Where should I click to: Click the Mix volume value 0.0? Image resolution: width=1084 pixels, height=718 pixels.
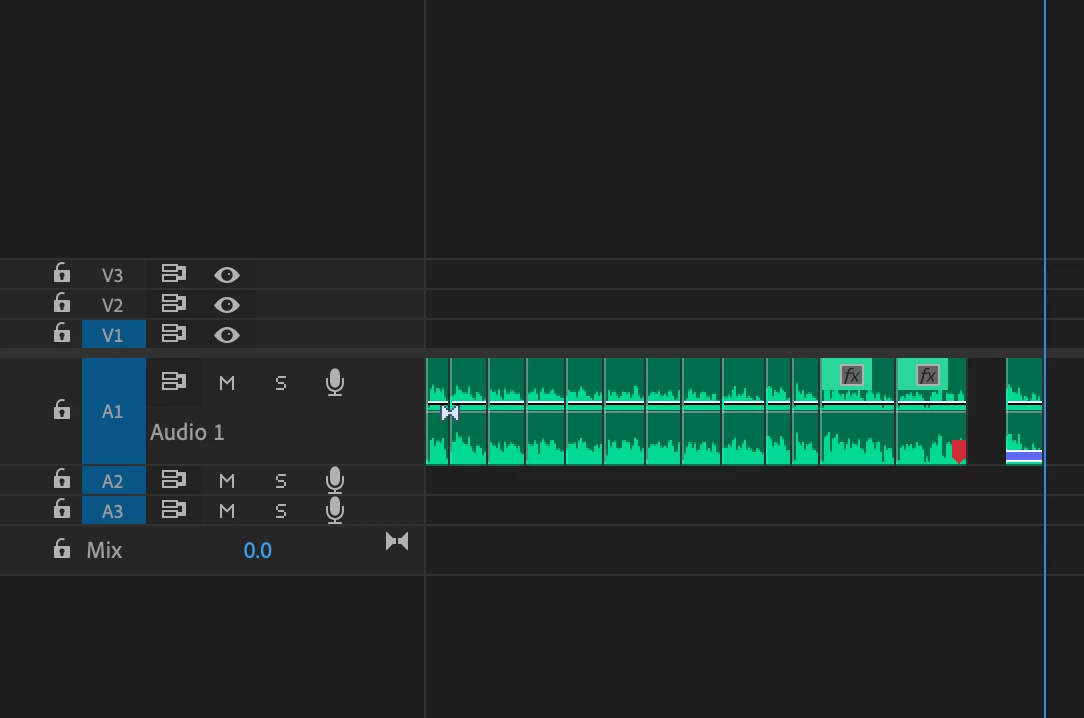point(257,550)
